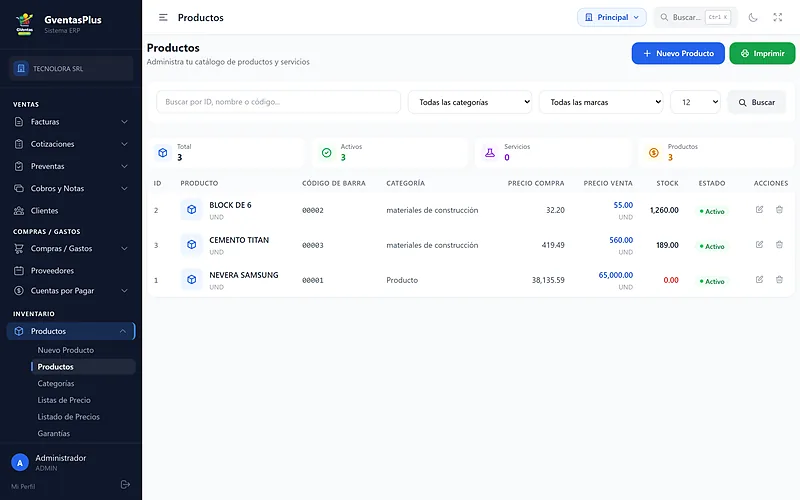This screenshot has height=500, width=800.
Task: Click the Servicios flask icon
Action: click(x=490, y=153)
